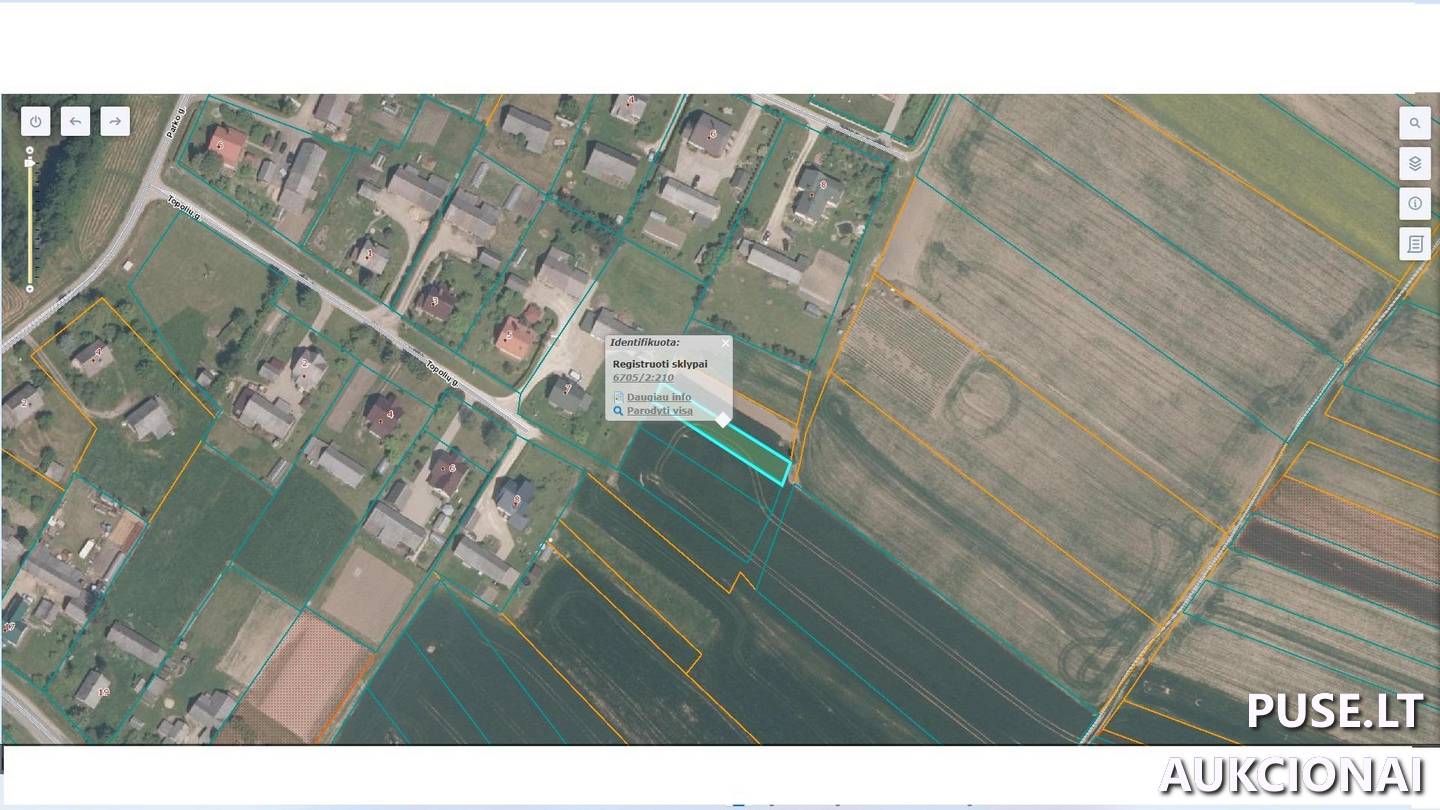Screen dimensions: 1440x810
Task: Close the Identifikuota popup
Action: pyautogui.click(x=726, y=343)
